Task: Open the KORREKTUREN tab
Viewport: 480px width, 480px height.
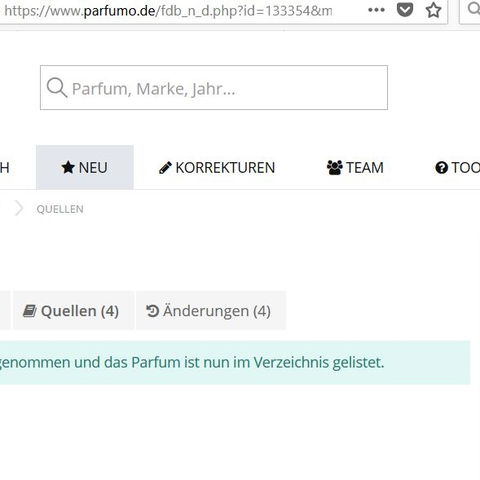Action: click(217, 167)
